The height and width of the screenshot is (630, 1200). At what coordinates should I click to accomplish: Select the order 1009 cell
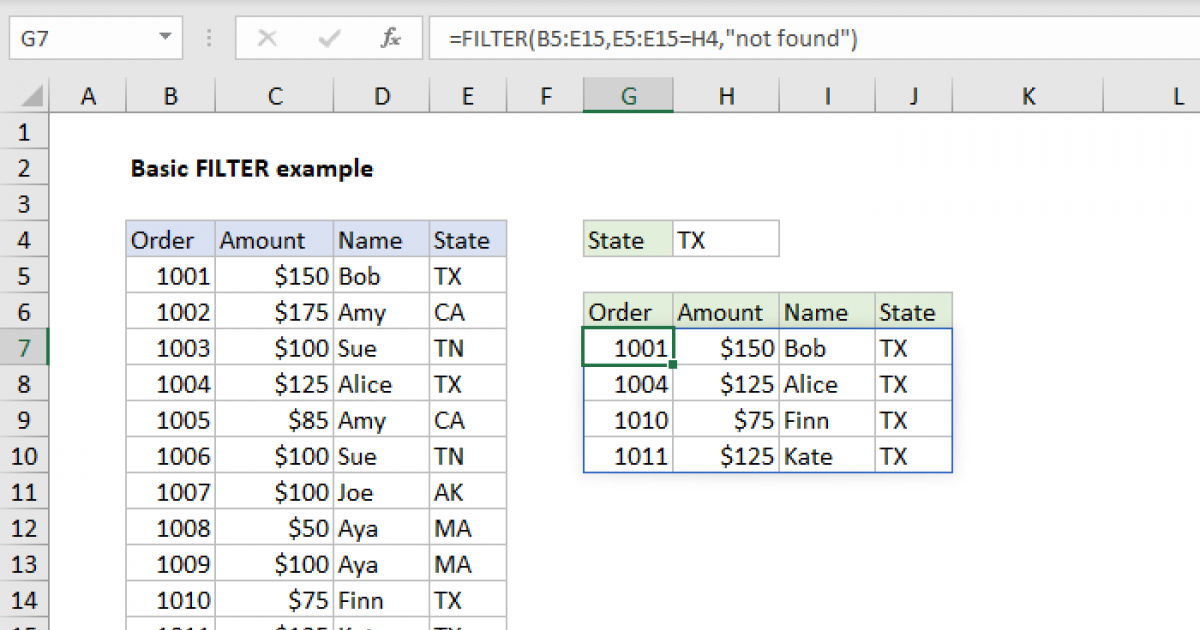(x=170, y=564)
